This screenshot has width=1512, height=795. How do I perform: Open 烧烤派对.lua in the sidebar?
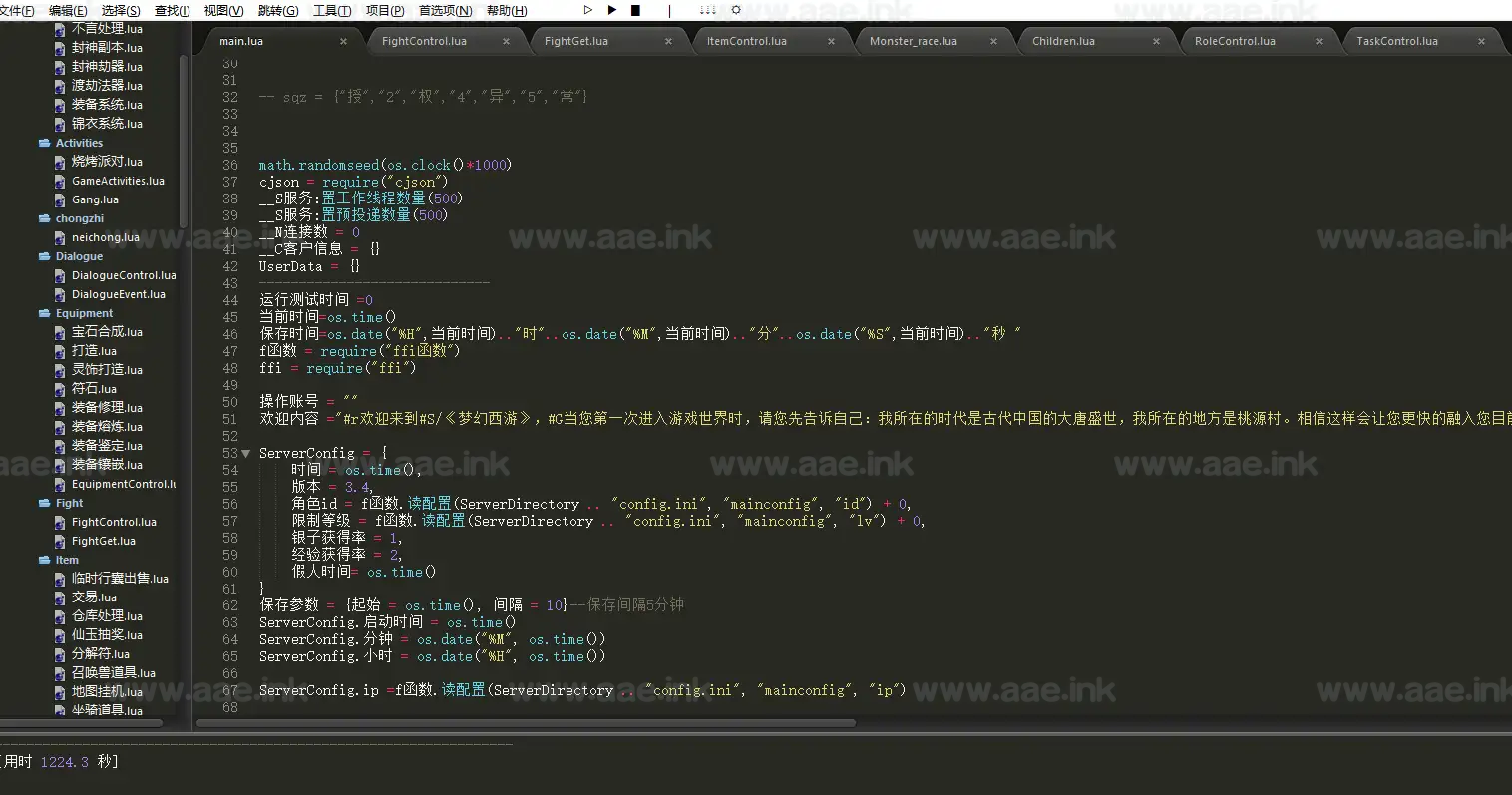point(107,162)
